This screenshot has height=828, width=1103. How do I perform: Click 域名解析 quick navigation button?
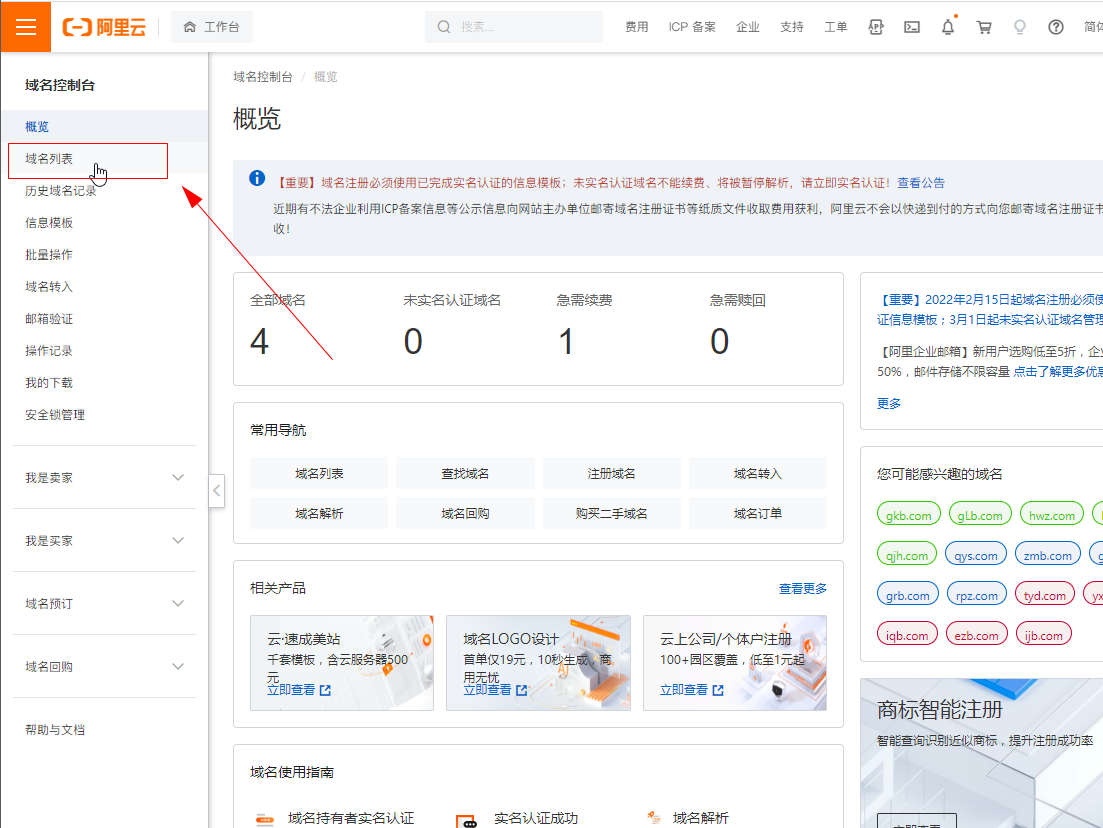coord(319,514)
